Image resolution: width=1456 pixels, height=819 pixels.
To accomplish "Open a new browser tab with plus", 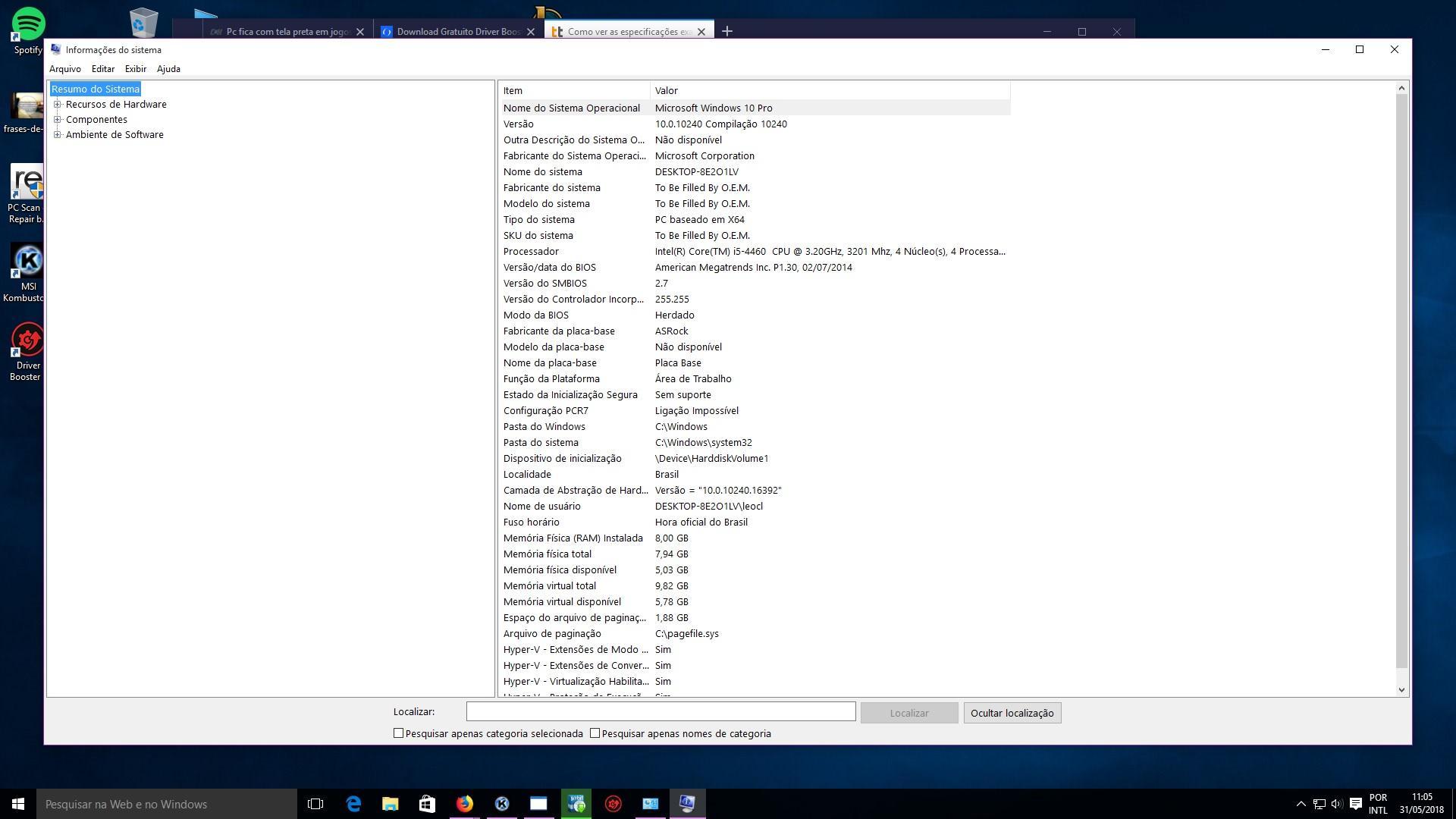I will (x=727, y=31).
